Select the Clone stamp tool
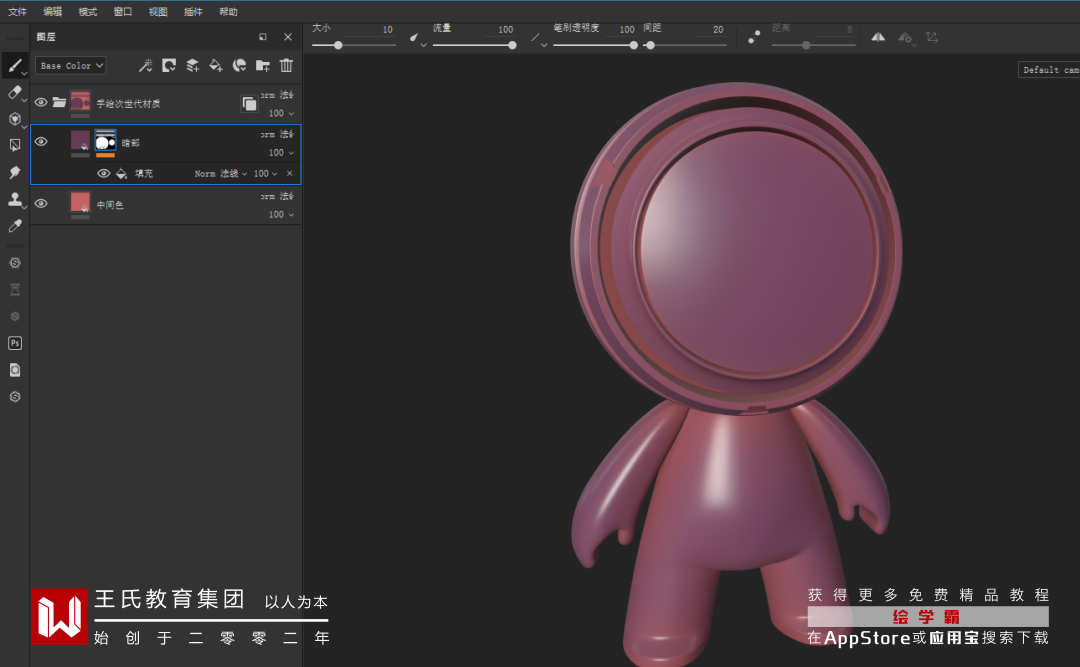The image size is (1080, 667). 15,199
